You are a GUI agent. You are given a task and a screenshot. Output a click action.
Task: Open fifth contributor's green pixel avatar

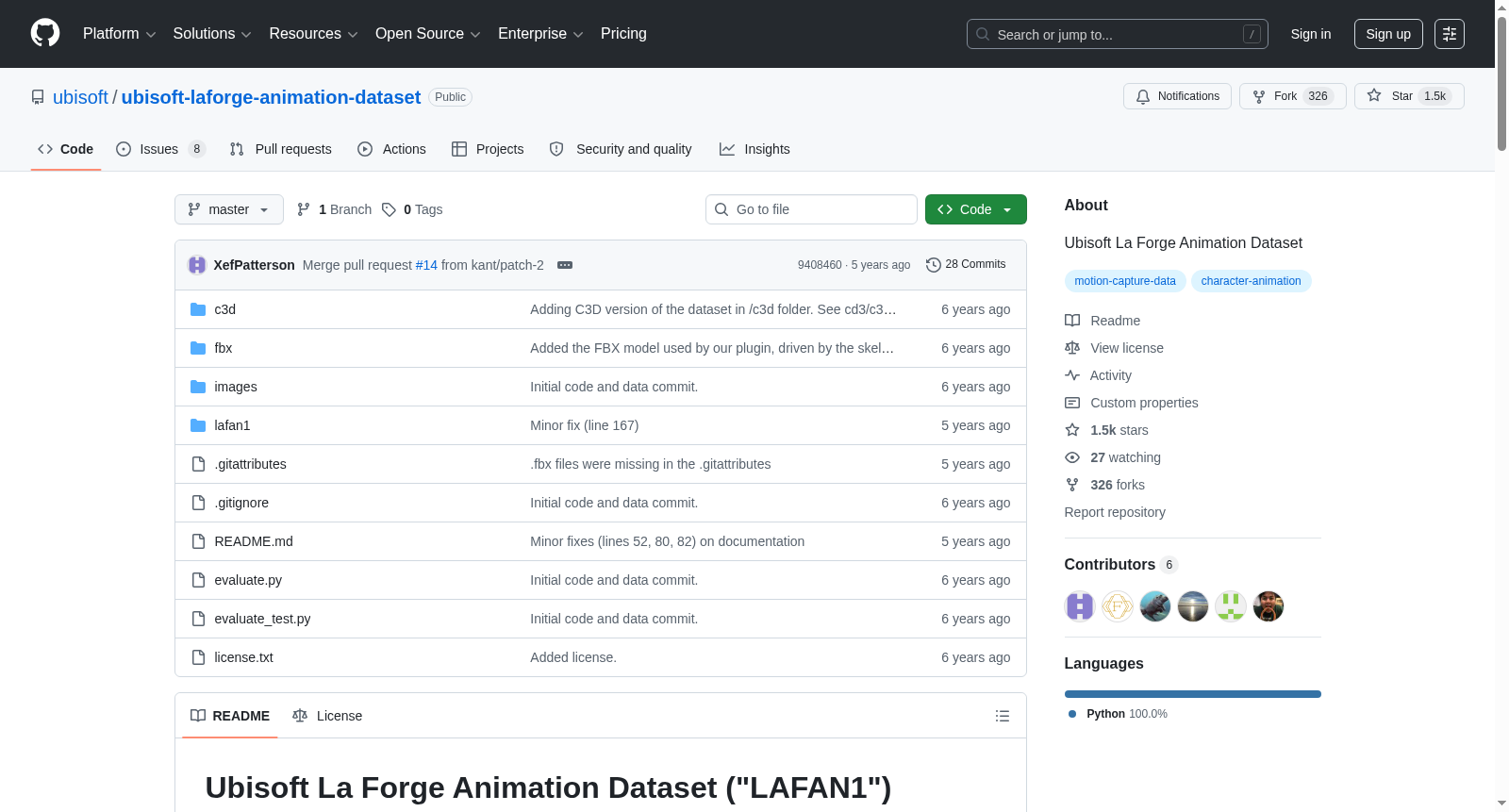pyautogui.click(x=1231, y=606)
